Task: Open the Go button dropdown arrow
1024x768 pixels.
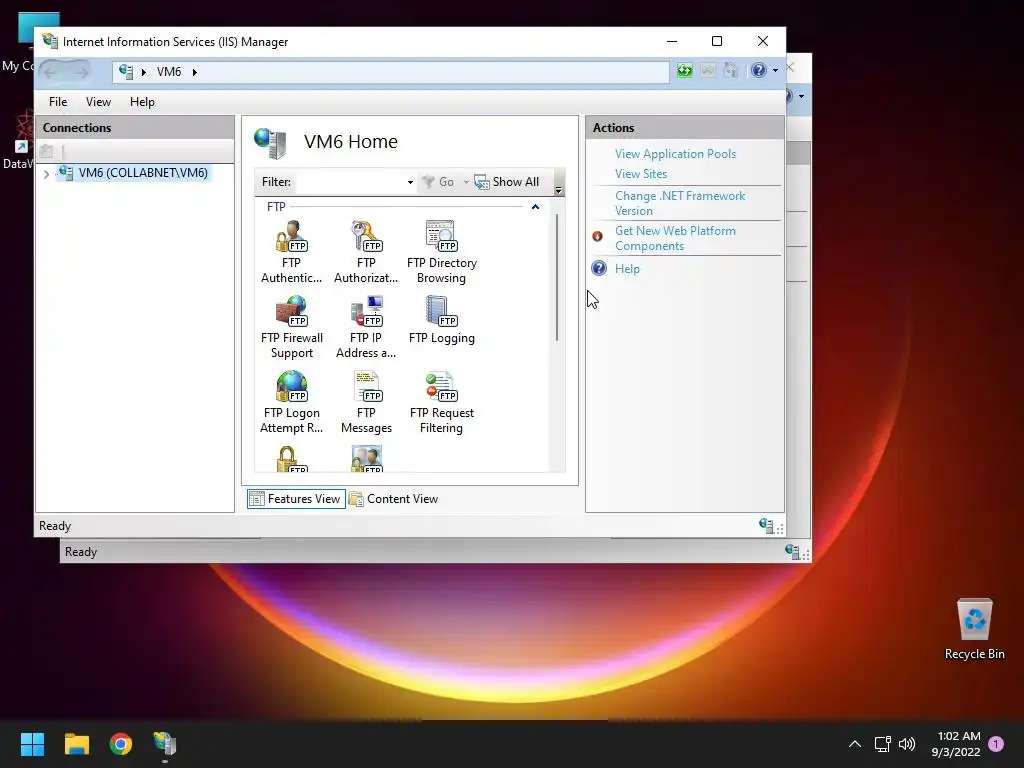Action: coord(466,182)
